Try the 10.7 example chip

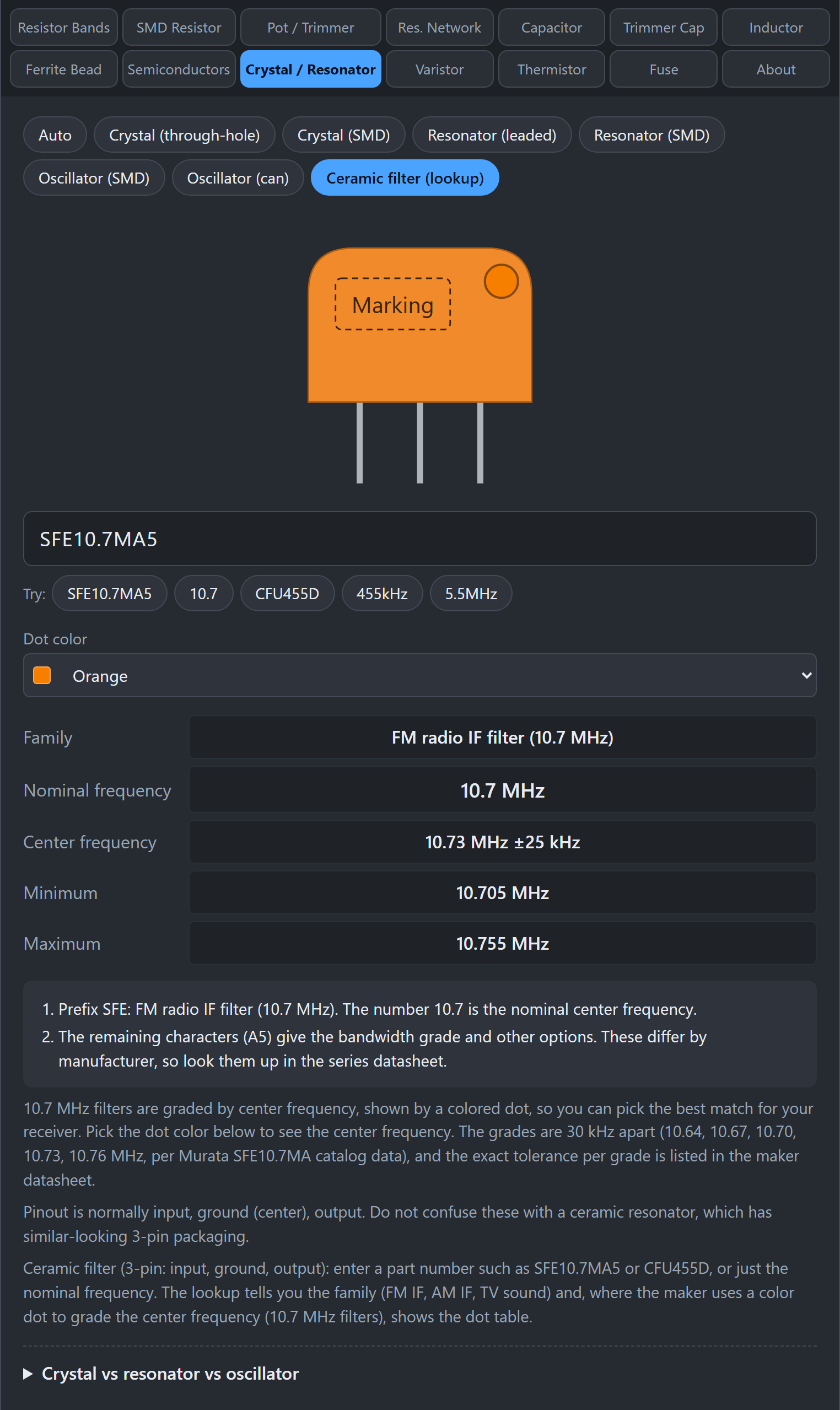[x=204, y=593]
